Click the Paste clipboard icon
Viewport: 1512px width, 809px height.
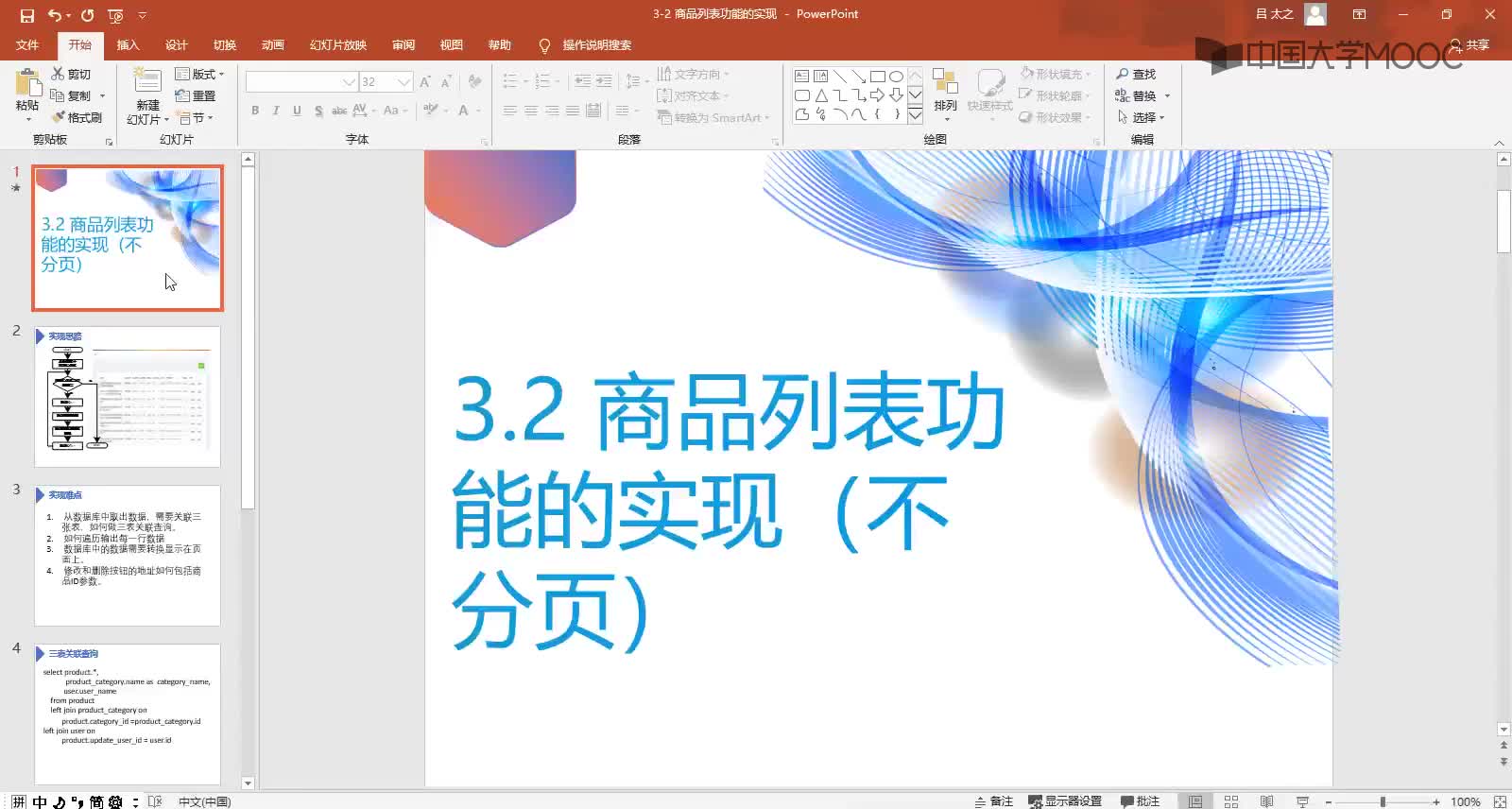pos(27,83)
